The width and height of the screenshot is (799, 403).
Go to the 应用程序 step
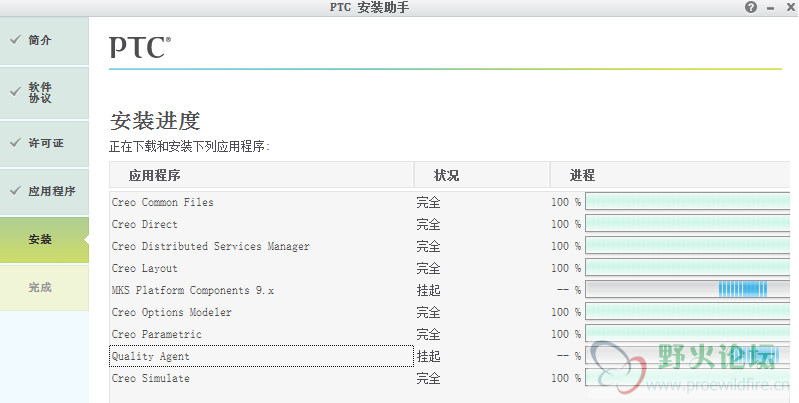click(44, 192)
